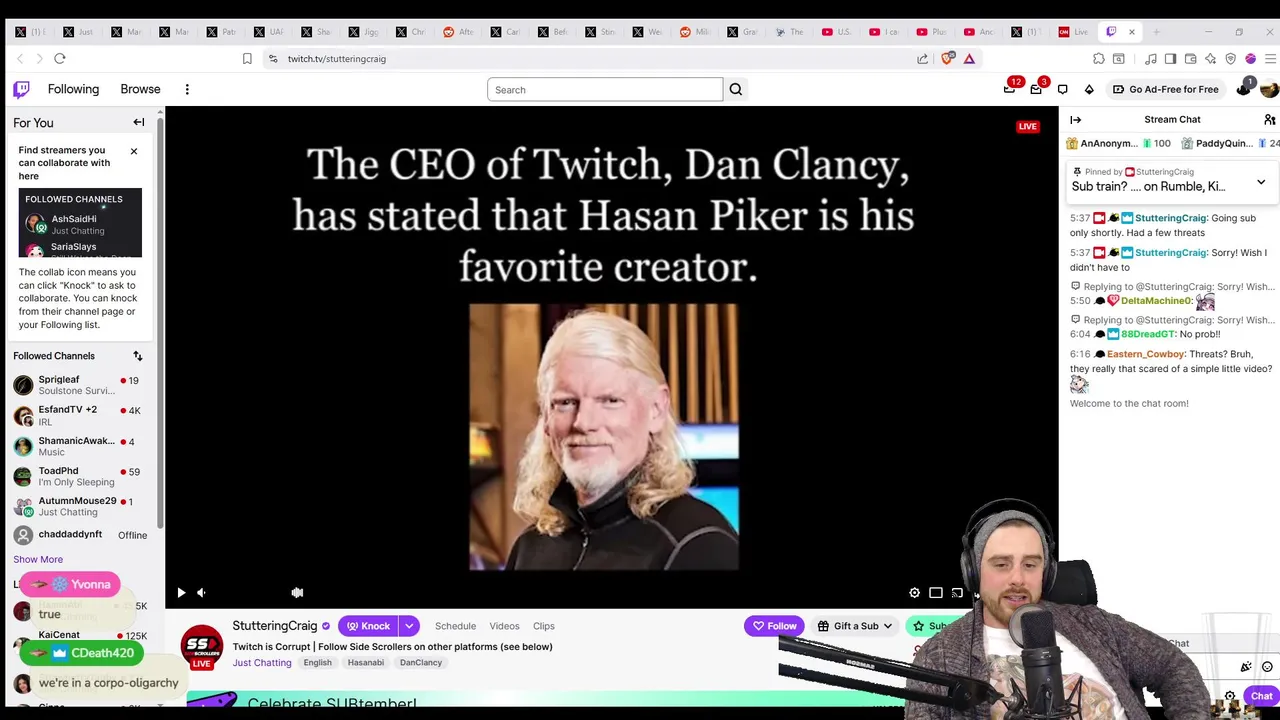
Task: Click the English language tag
Action: pos(317,662)
